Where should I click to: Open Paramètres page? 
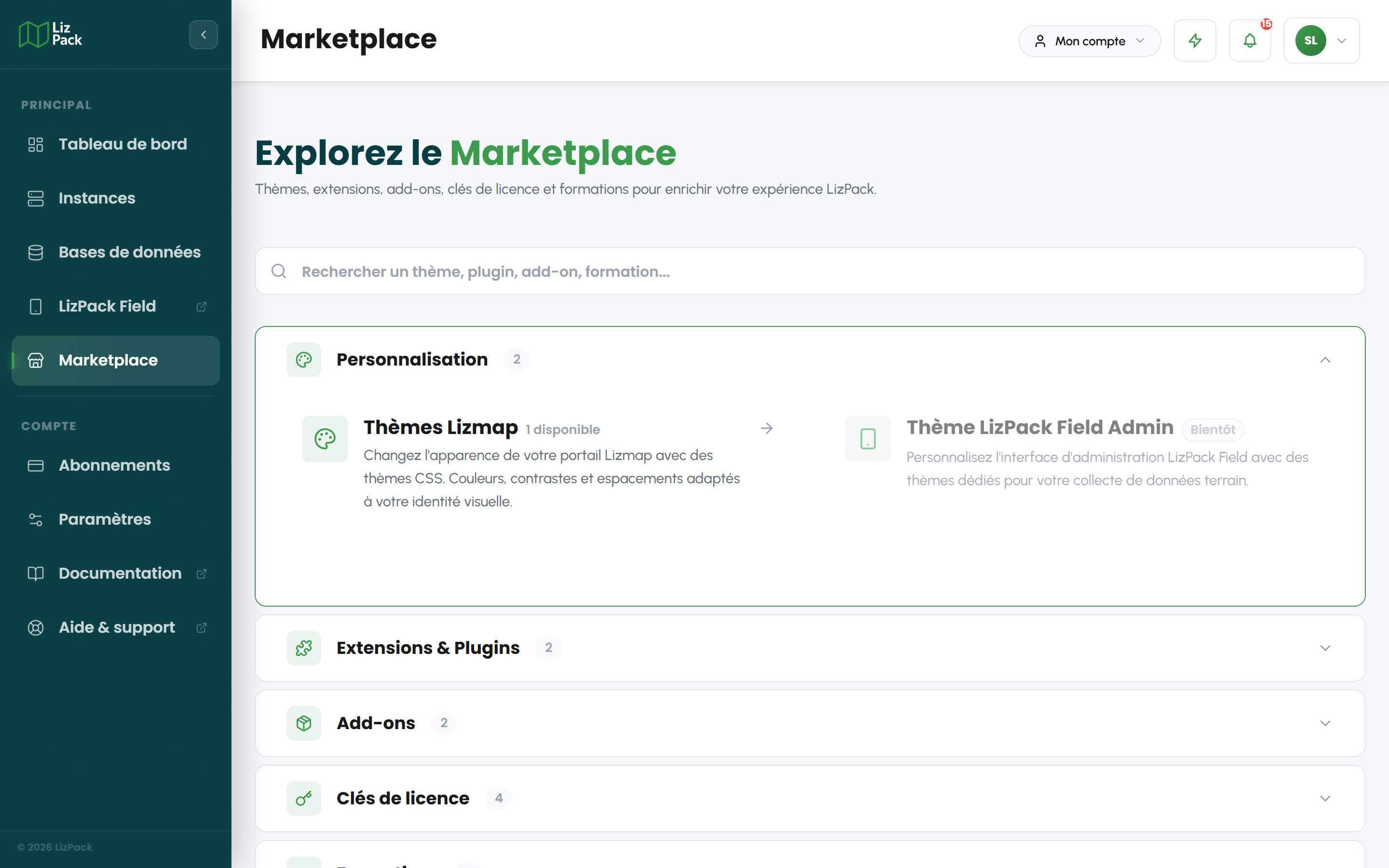pyautogui.click(x=115, y=519)
